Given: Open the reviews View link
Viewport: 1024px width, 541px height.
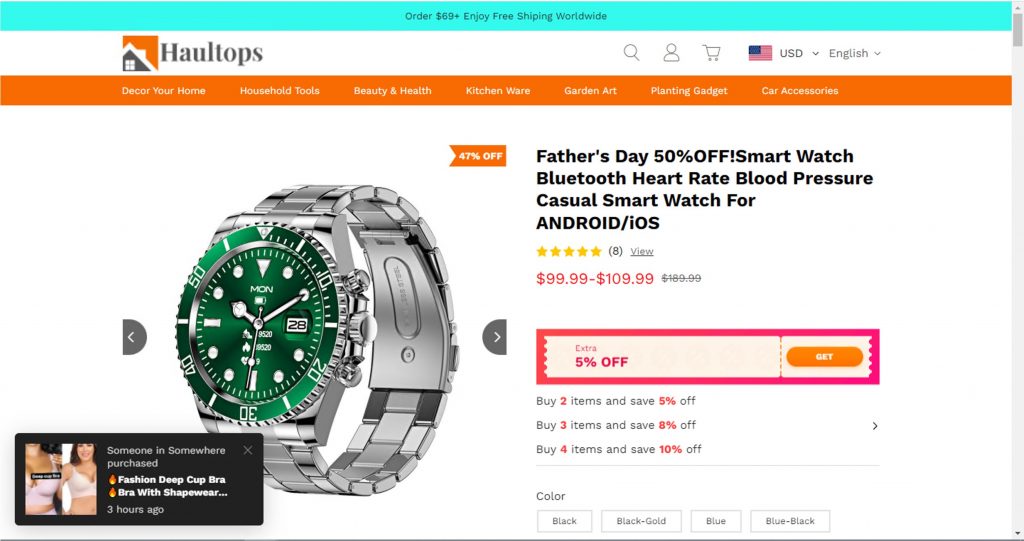Looking at the screenshot, I should pyautogui.click(x=641, y=252).
